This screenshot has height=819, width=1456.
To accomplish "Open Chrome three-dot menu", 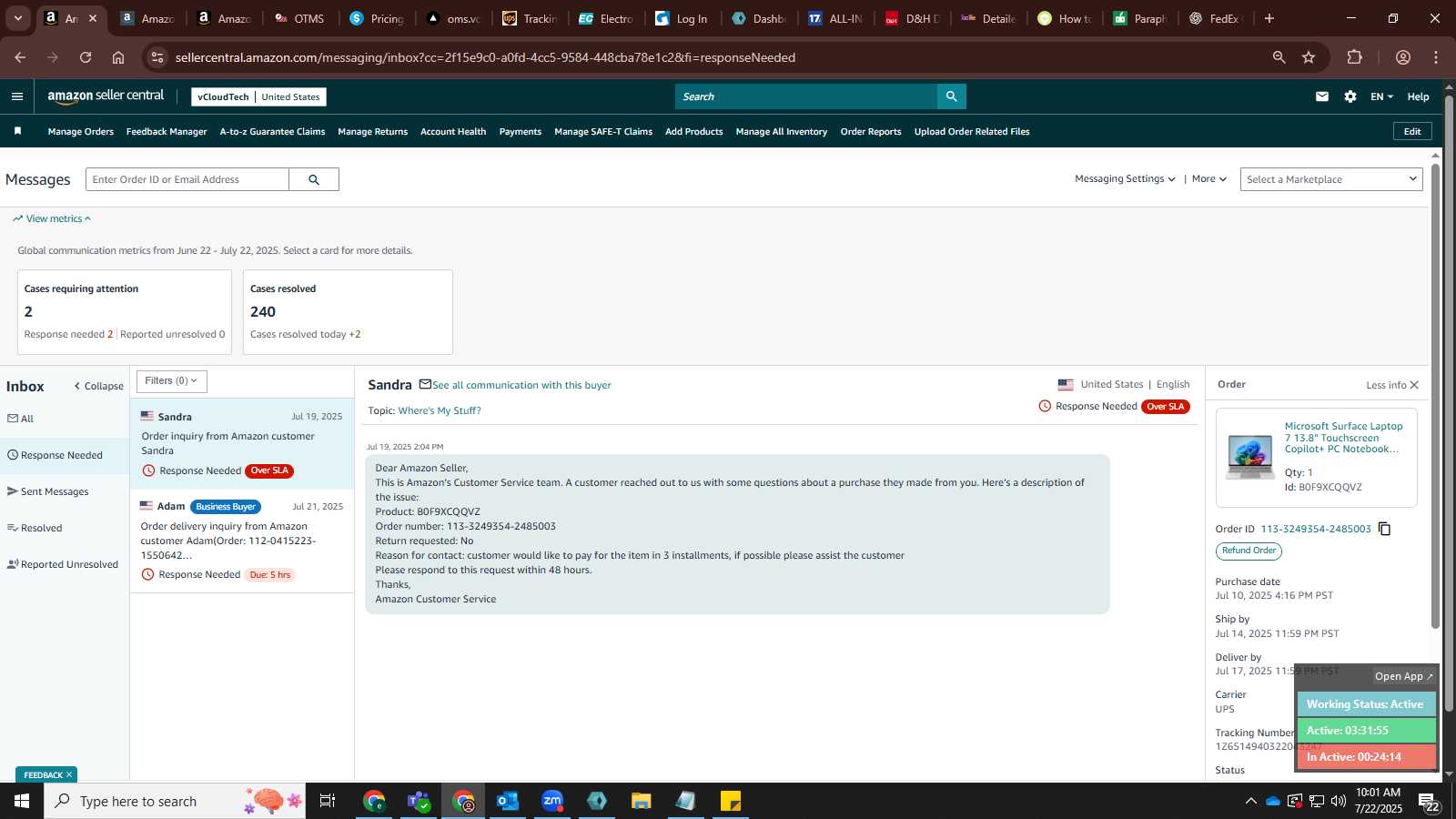I will tap(1436, 57).
